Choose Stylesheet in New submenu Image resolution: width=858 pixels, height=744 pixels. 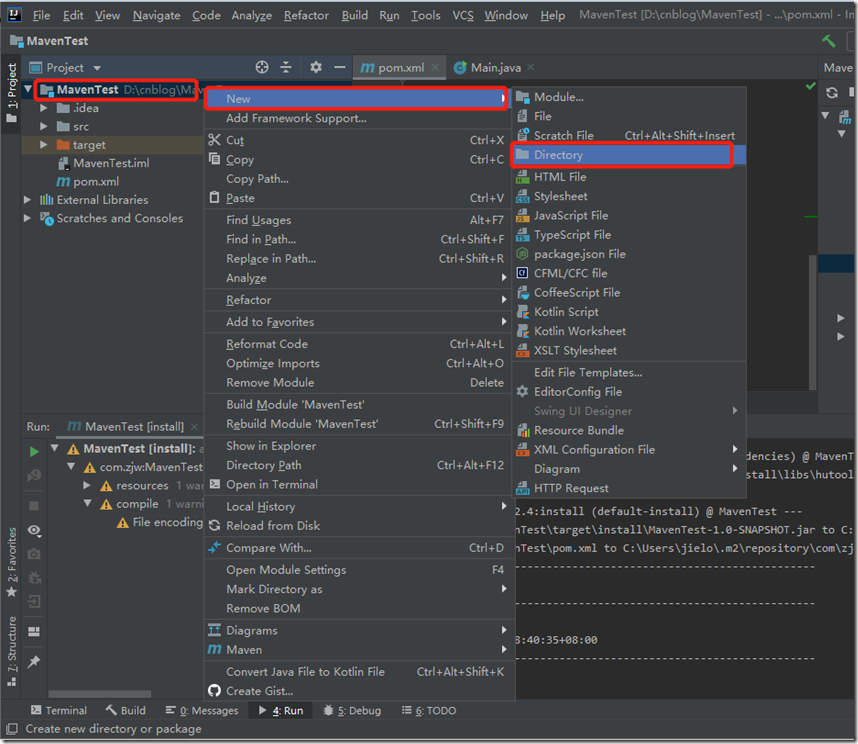(x=629, y=196)
